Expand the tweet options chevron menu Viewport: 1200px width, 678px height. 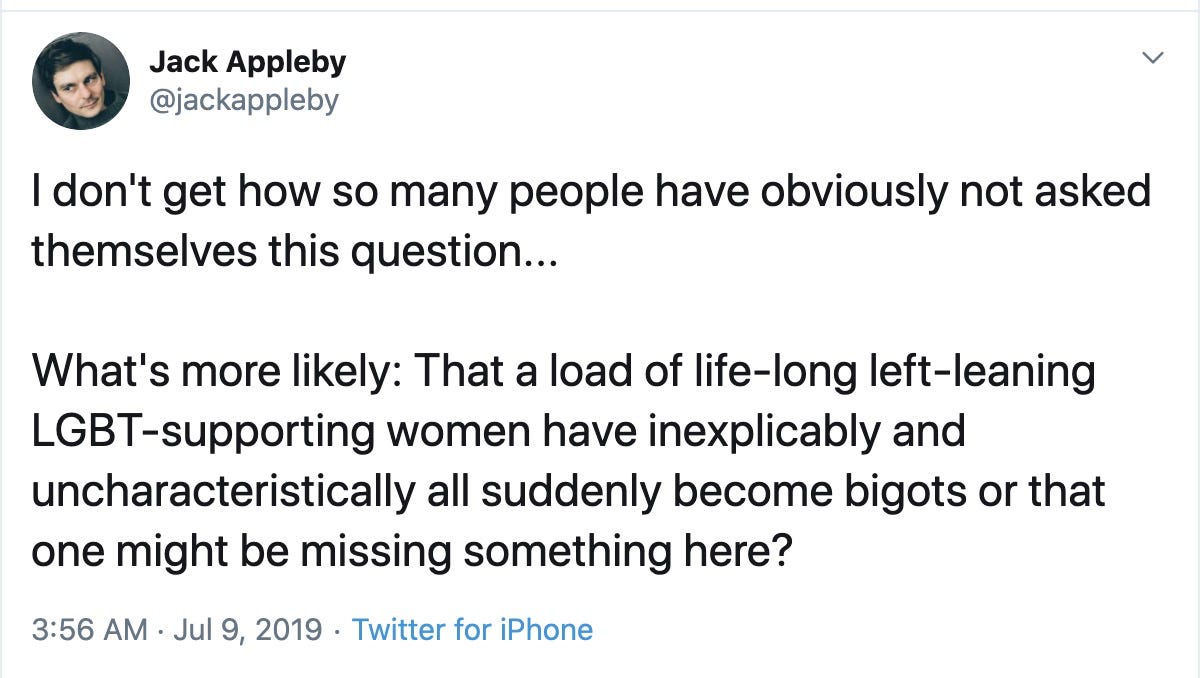(1153, 58)
